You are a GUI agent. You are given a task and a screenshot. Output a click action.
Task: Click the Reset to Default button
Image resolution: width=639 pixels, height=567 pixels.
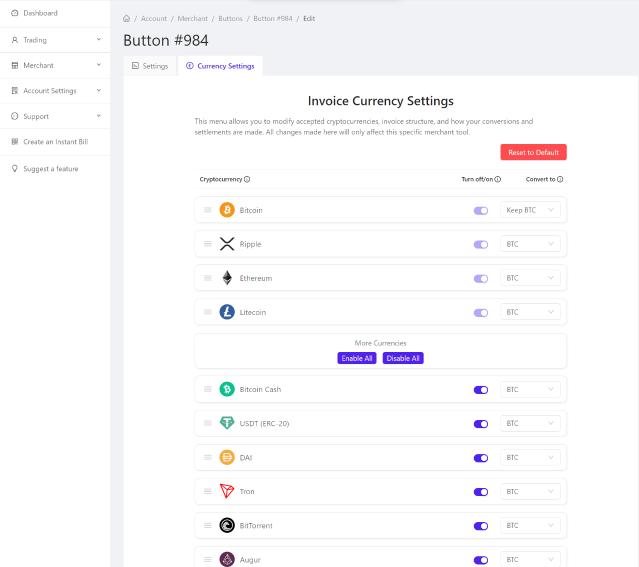tap(533, 153)
